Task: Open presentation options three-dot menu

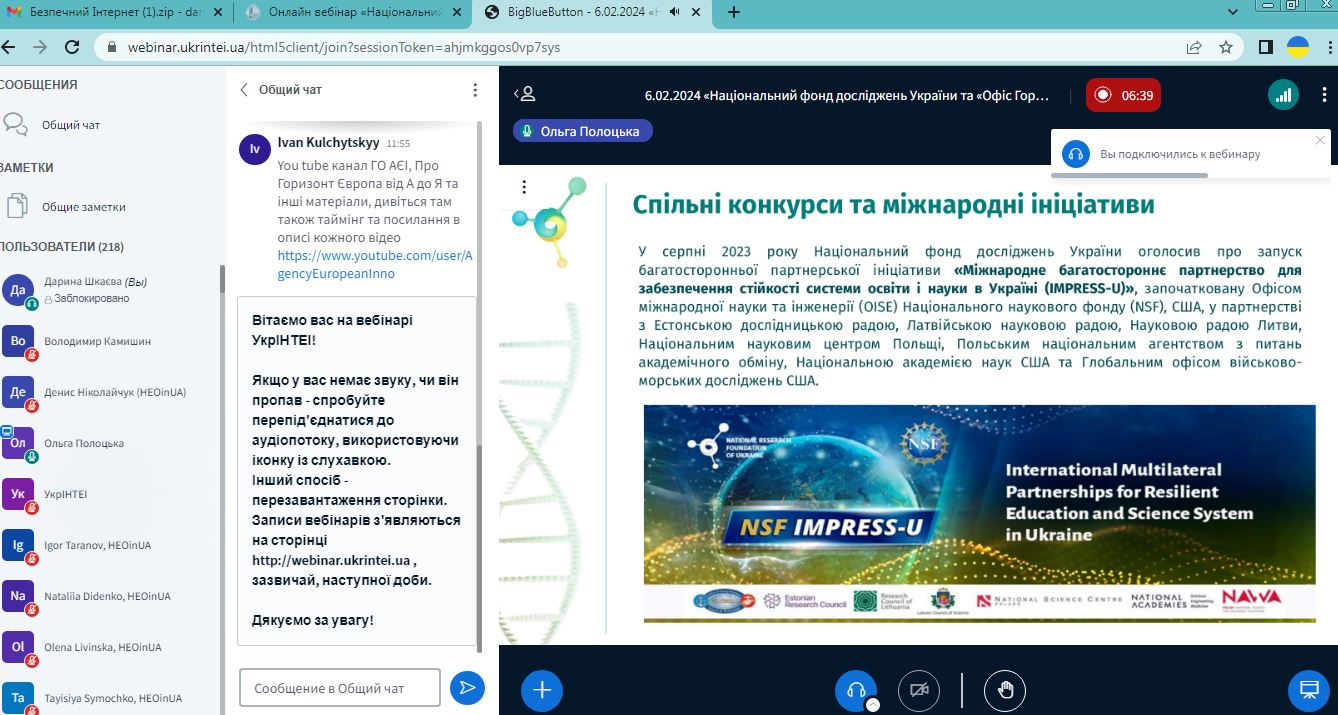Action: click(524, 187)
